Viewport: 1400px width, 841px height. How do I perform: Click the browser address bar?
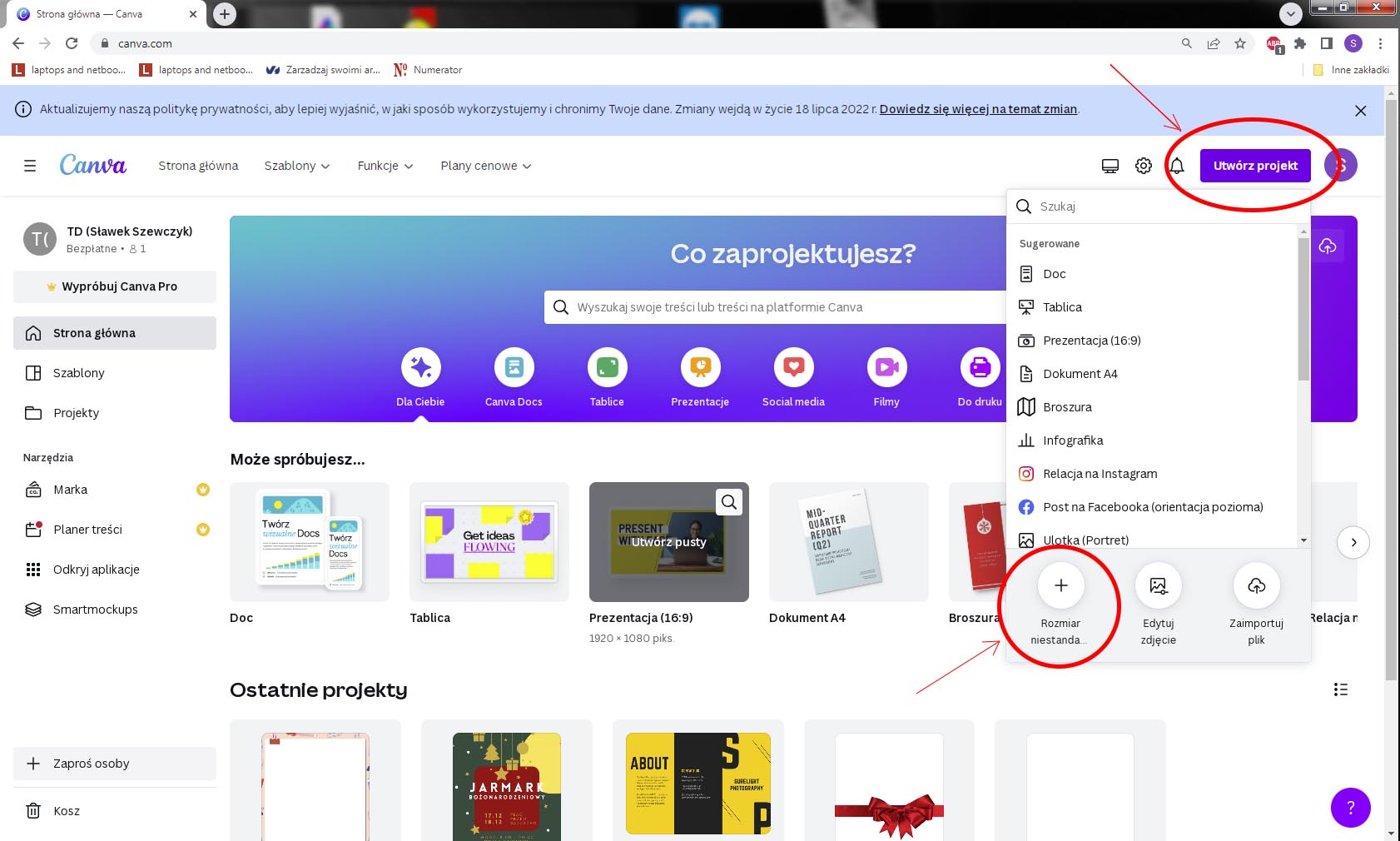(x=633, y=43)
